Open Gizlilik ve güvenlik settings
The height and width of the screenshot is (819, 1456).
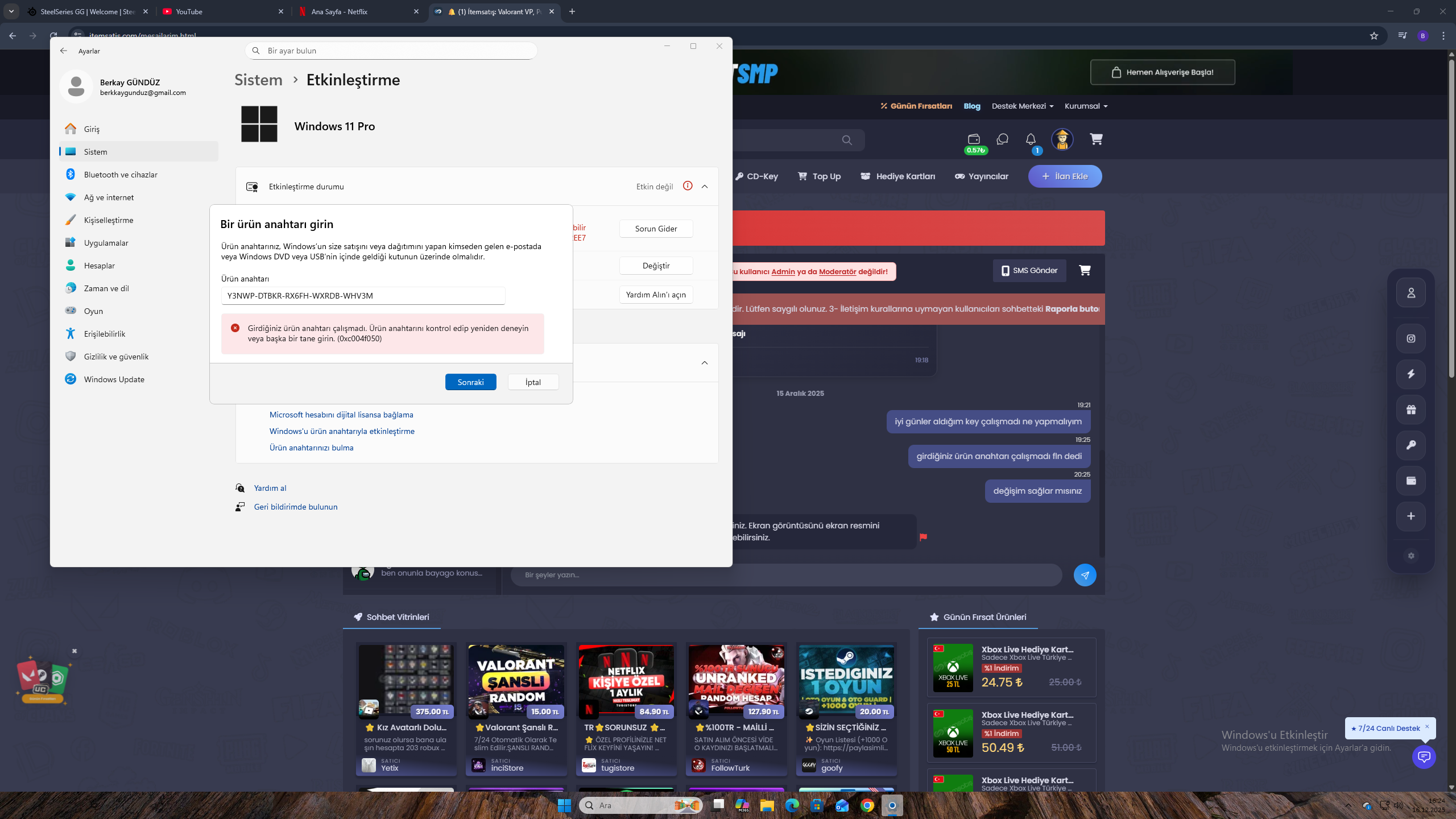click(139, 357)
